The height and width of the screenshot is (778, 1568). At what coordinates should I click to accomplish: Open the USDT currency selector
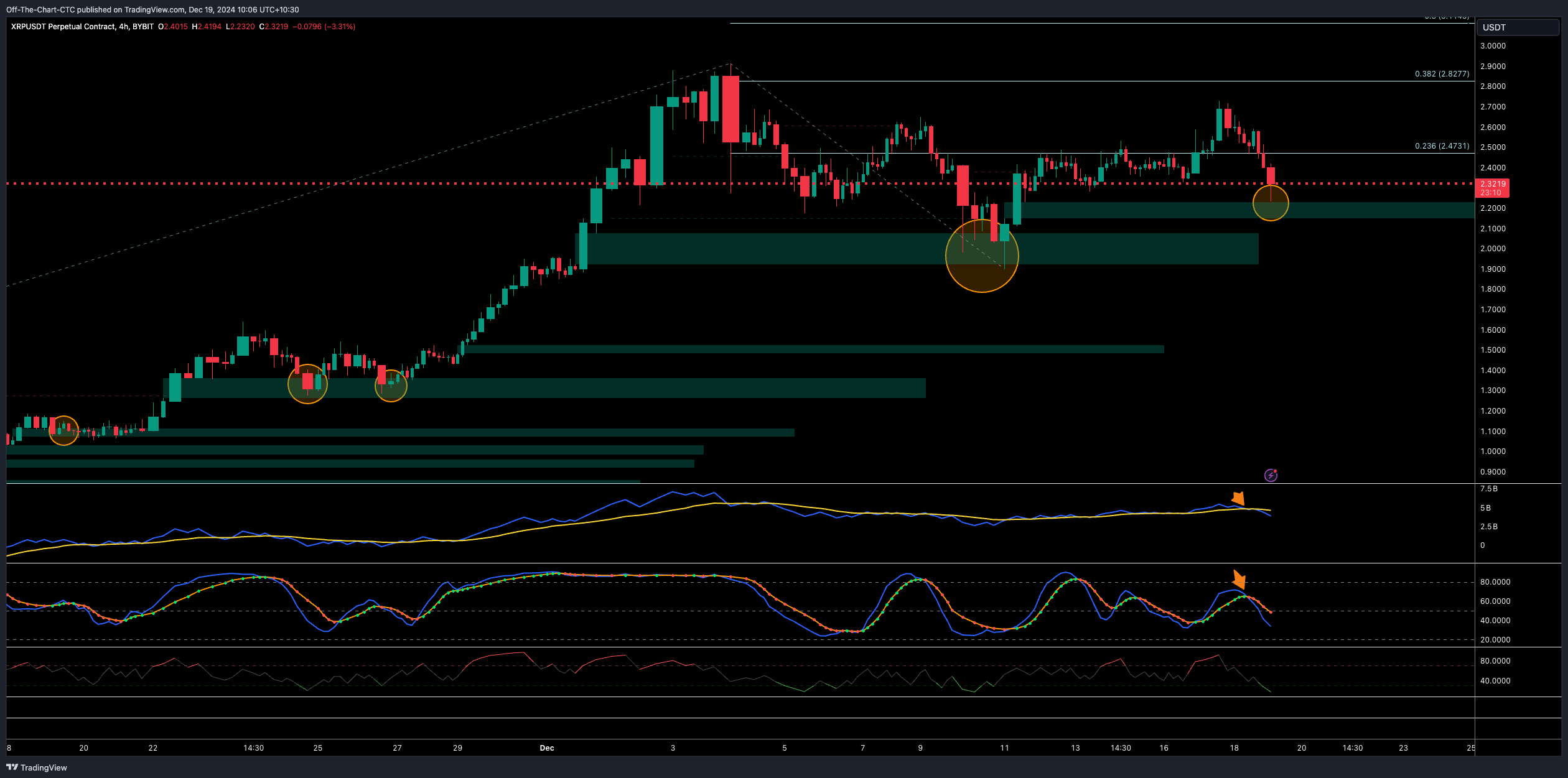click(x=1518, y=27)
